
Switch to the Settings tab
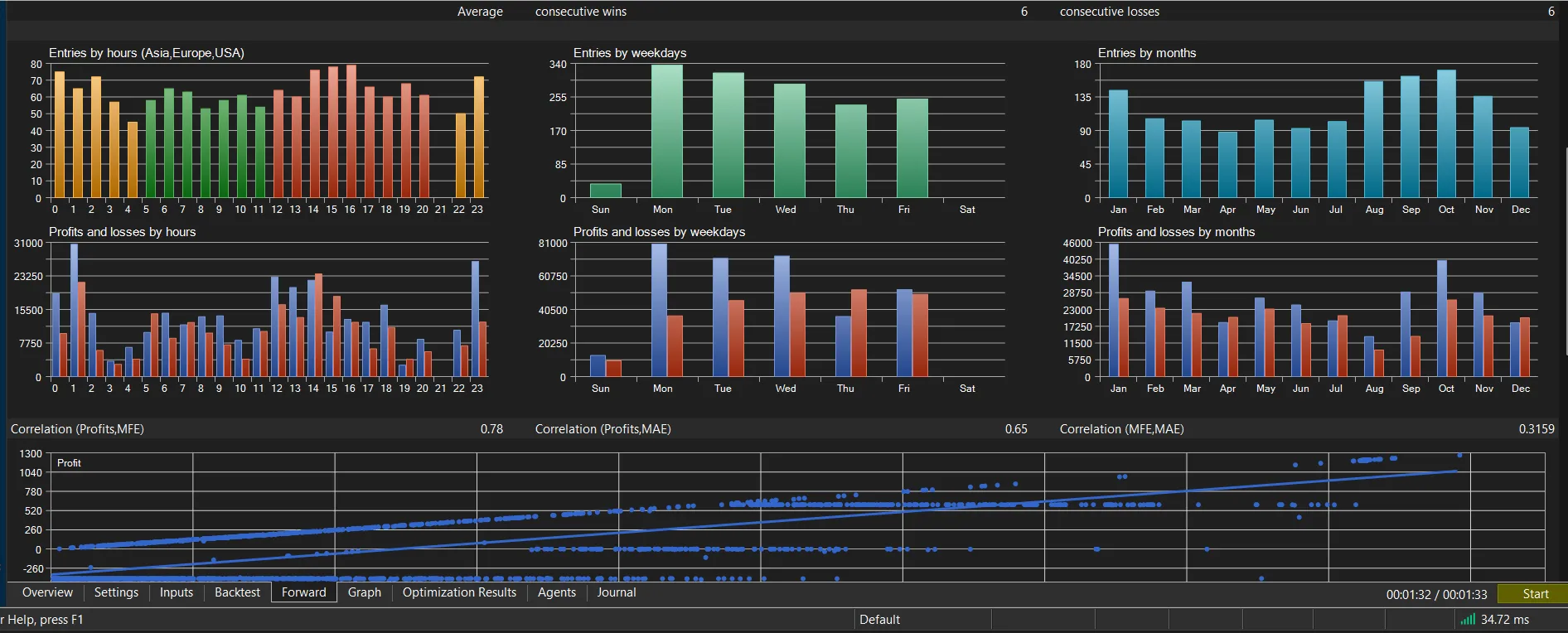116,592
